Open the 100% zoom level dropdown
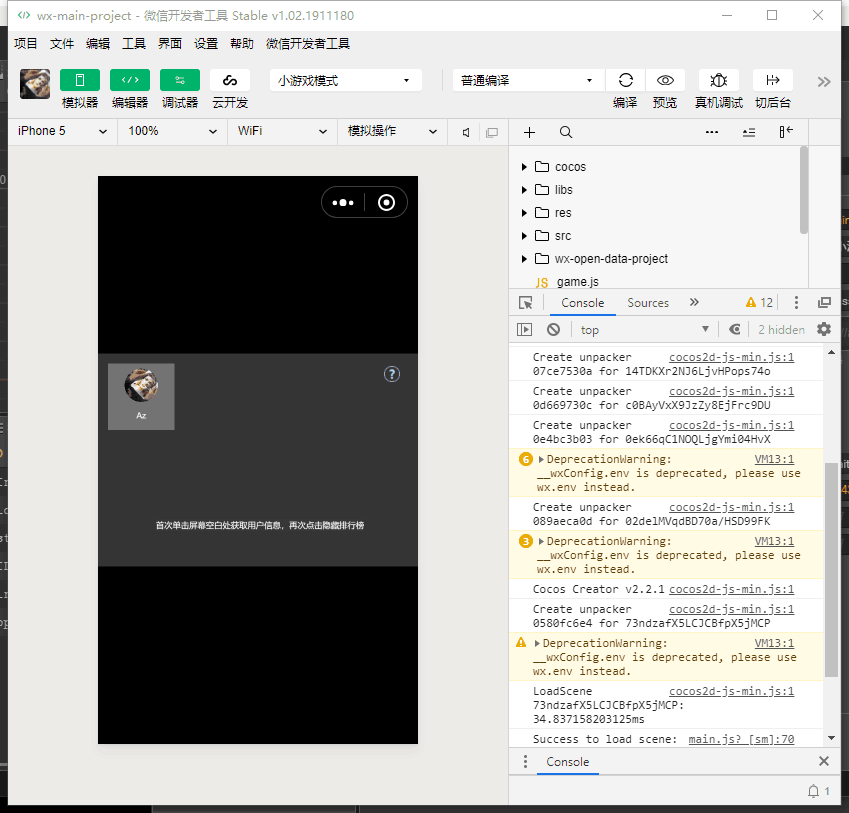Screen dimensions: 849x813 [173, 132]
